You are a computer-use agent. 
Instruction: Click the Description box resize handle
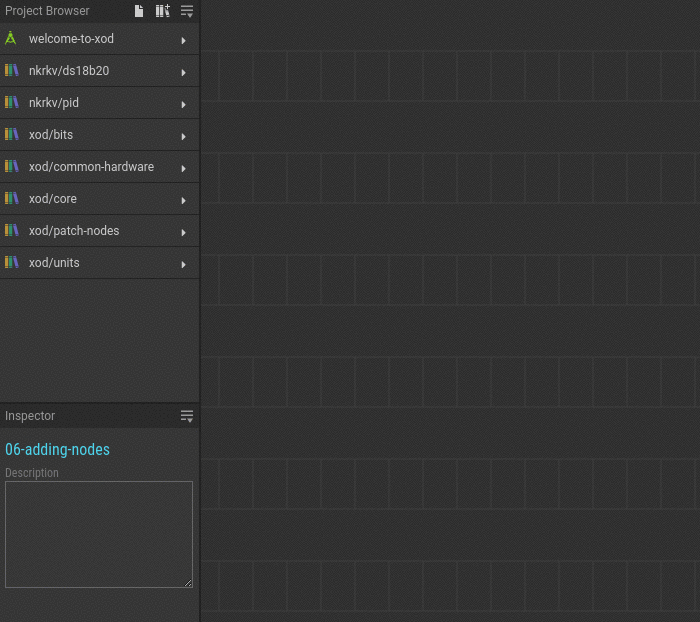coord(187,582)
